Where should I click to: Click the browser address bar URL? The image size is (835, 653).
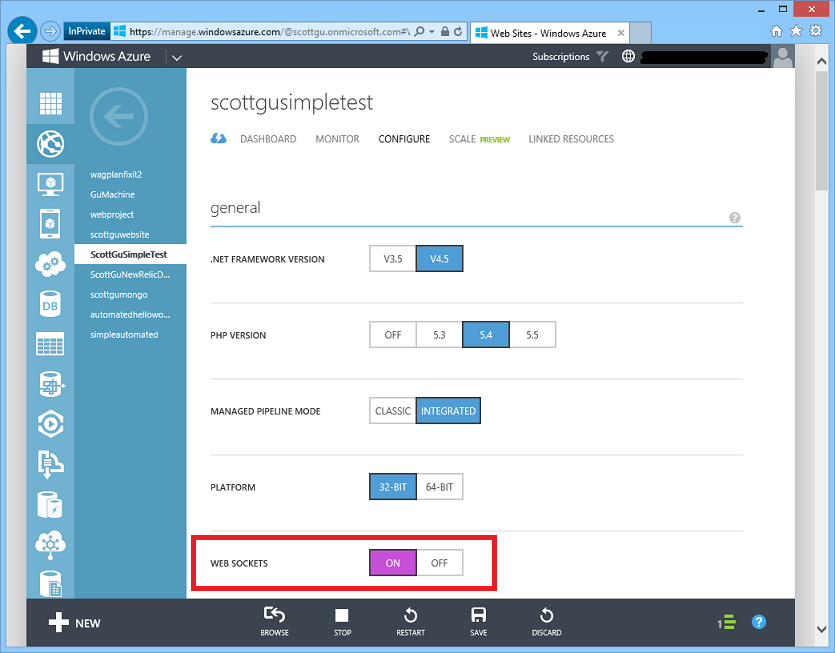[x=269, y=32]
